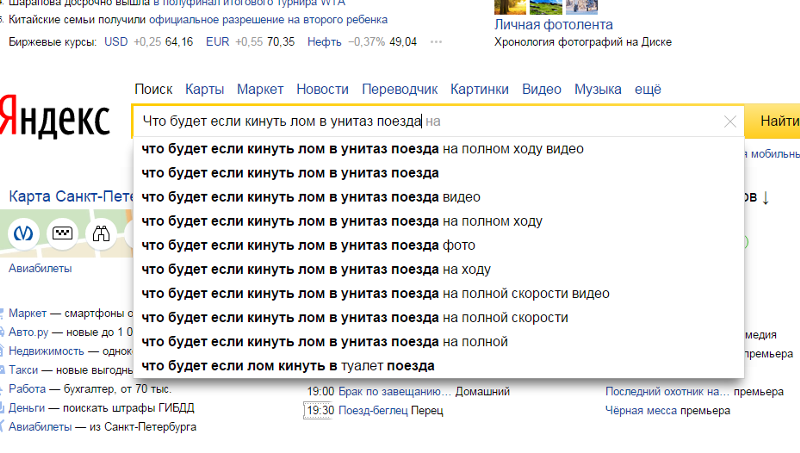Open the Недвижимость link
Viewport: 800px width, 453px height.
tap(46, 351)
